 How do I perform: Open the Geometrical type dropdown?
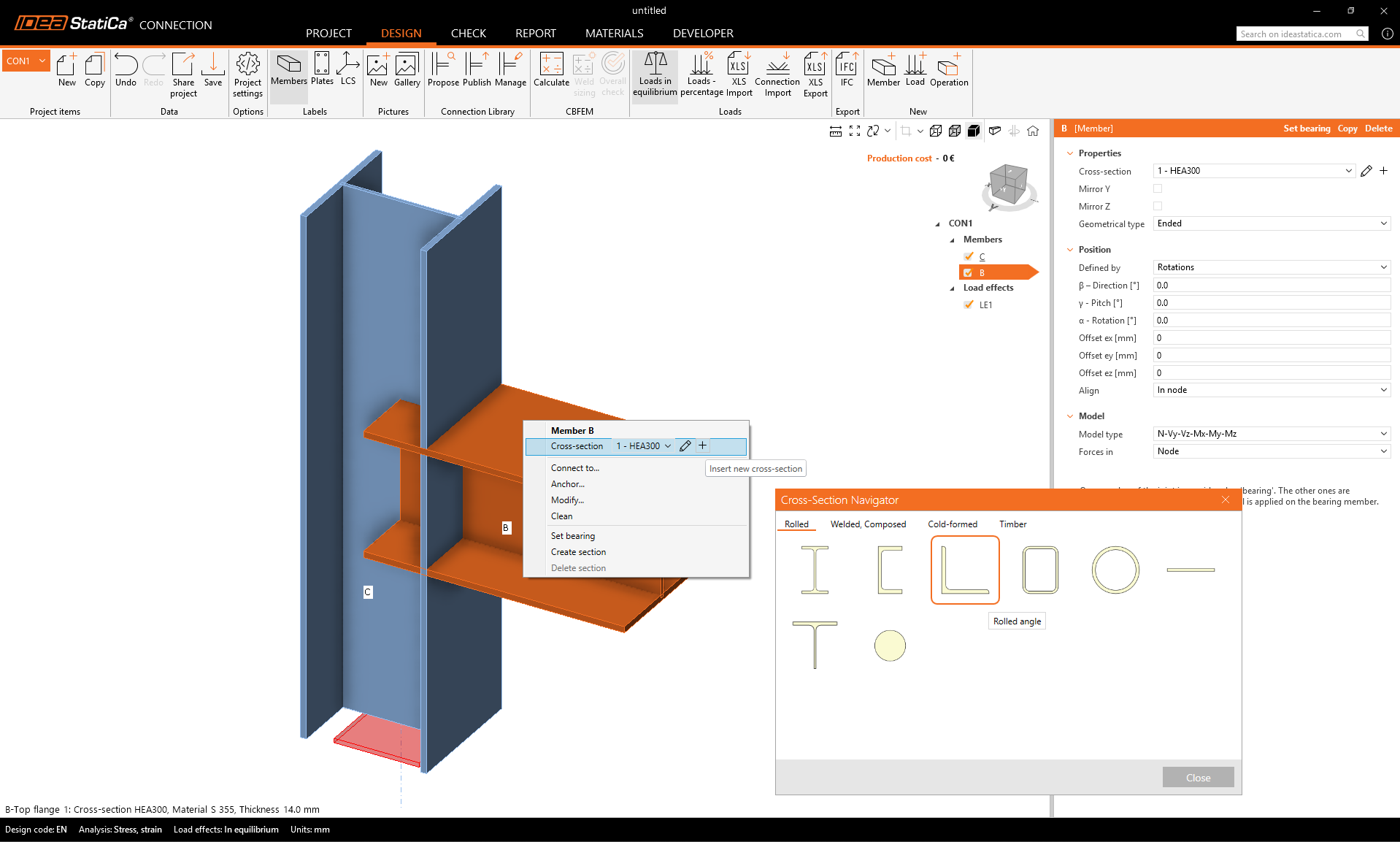point(1271,223)
